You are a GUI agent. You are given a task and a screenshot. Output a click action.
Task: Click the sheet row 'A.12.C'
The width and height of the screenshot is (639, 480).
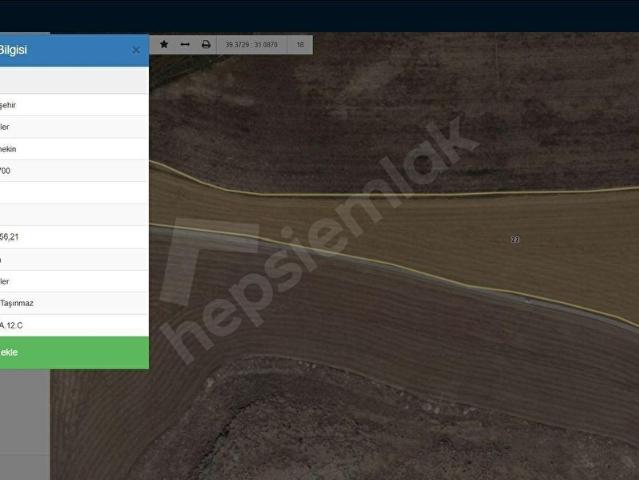point(74,325)
